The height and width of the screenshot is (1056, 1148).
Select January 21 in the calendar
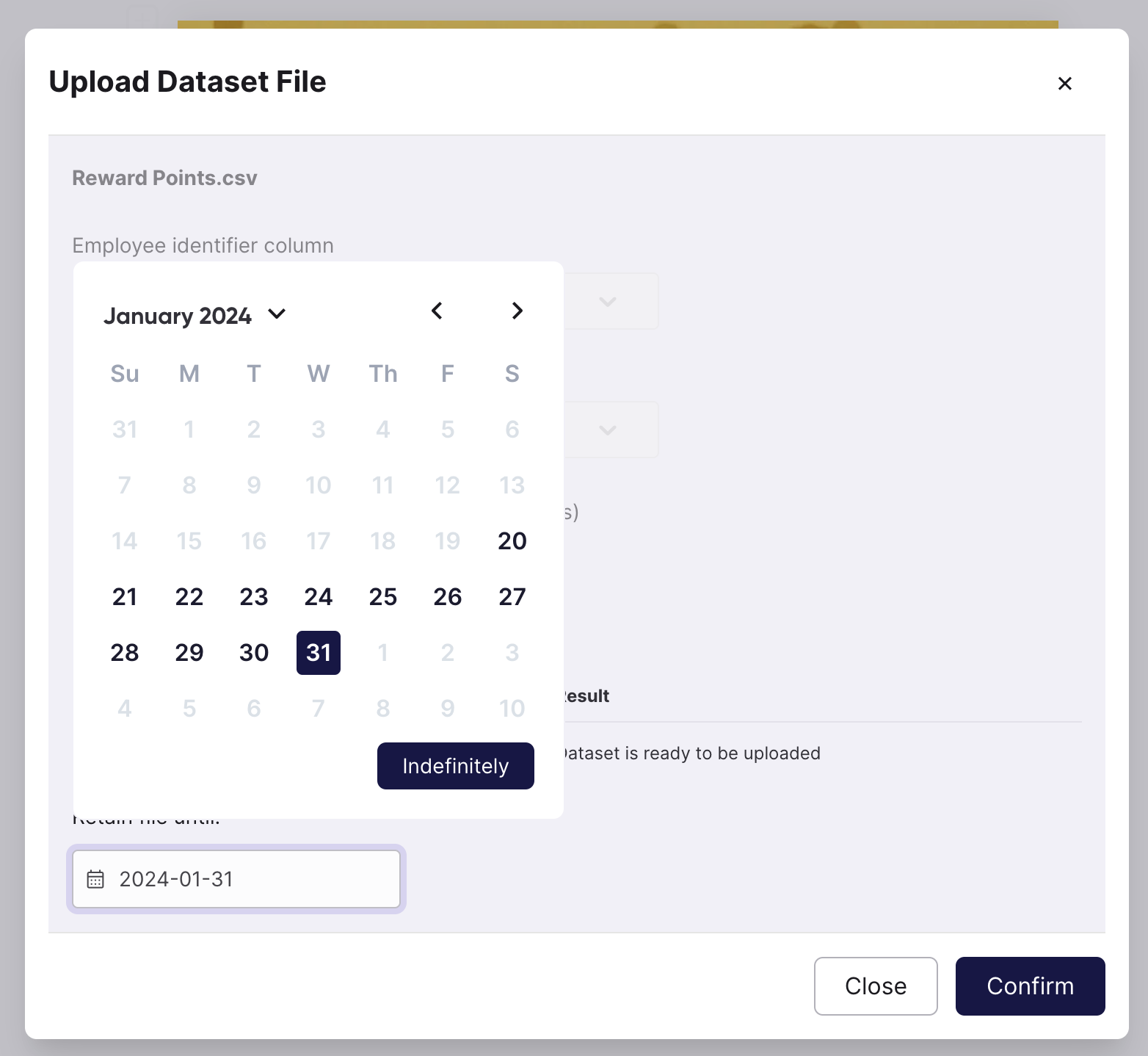pos(125,597)
